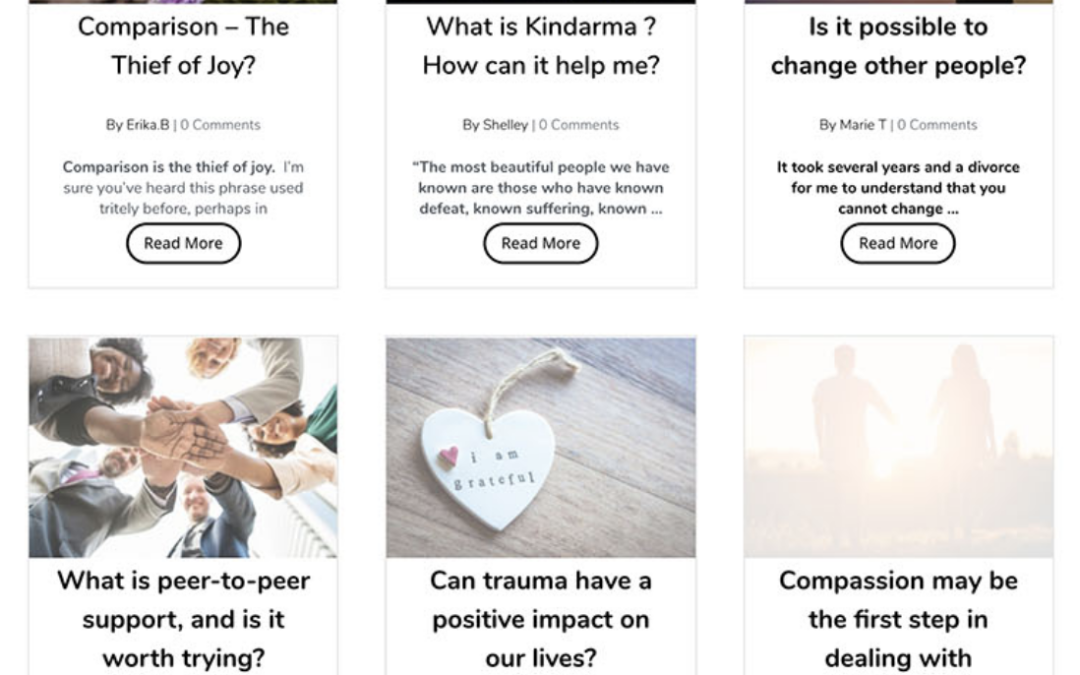Image resolution: width=1080 pixels, height=675 pixels.
Task: Open comments link on Kindarma article
Action: (x=579, y=125)
